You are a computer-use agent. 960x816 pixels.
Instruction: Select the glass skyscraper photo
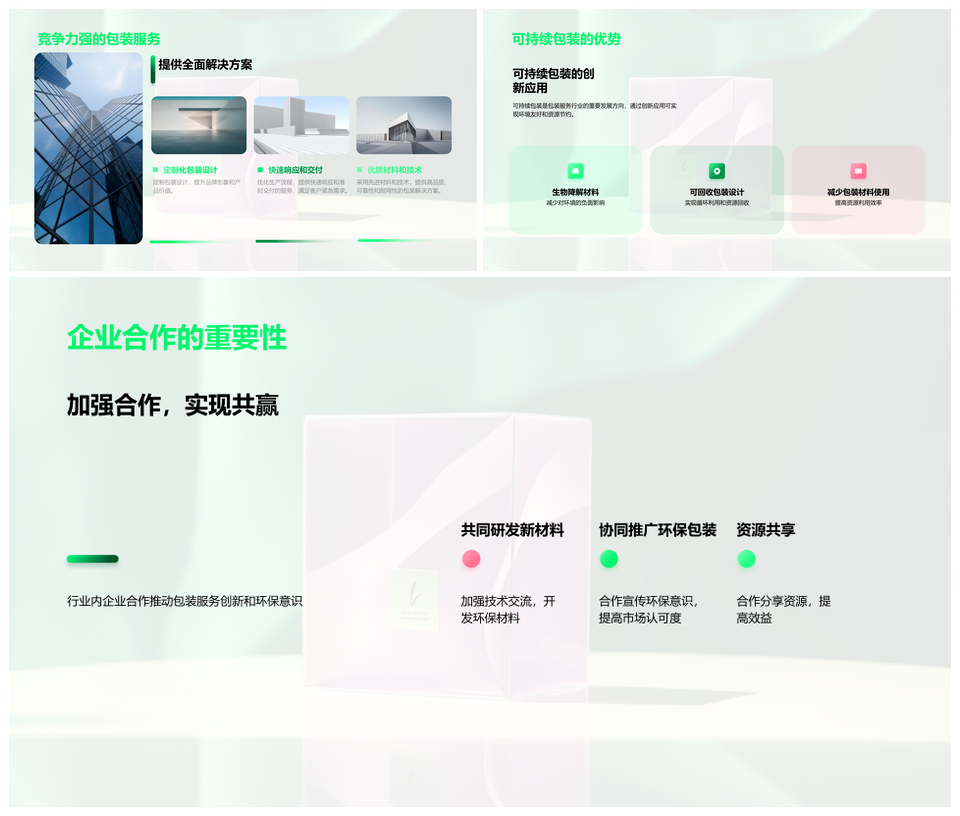(88, 148)
